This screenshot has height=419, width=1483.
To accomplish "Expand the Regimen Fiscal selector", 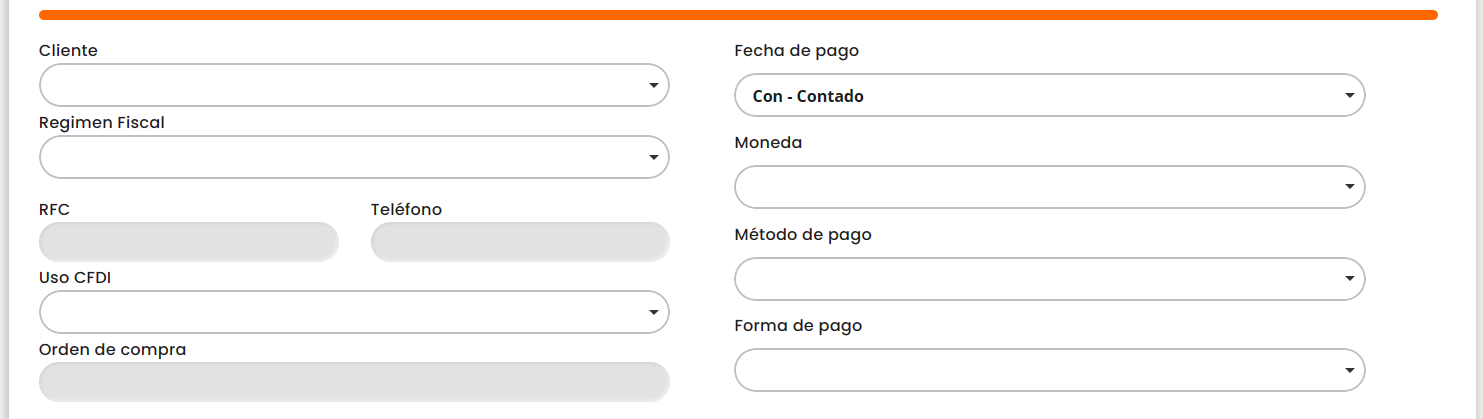I will pyautogui.click(x=353, y=157).
